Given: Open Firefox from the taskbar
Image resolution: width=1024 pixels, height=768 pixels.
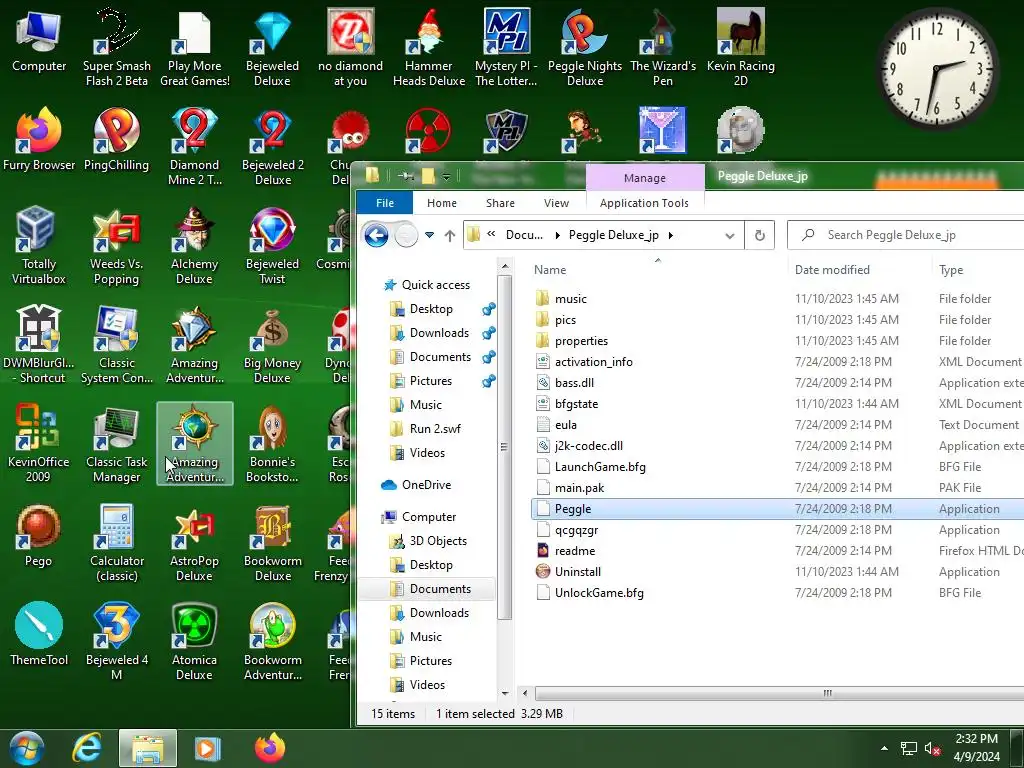Looking at the screenshot, I should click(269, 748).
